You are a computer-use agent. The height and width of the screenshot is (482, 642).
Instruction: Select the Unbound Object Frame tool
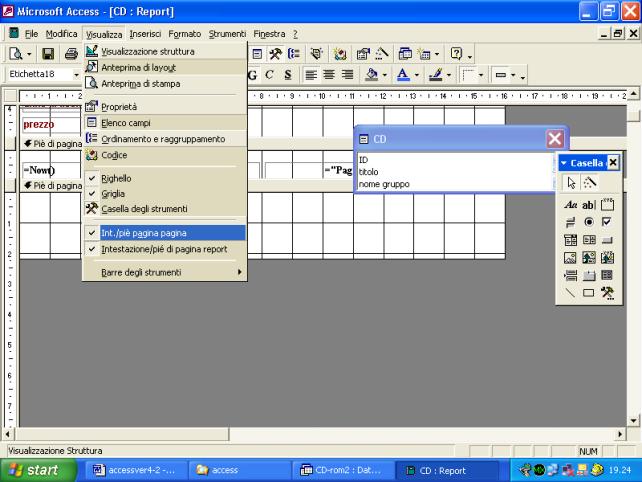point(589,258)
